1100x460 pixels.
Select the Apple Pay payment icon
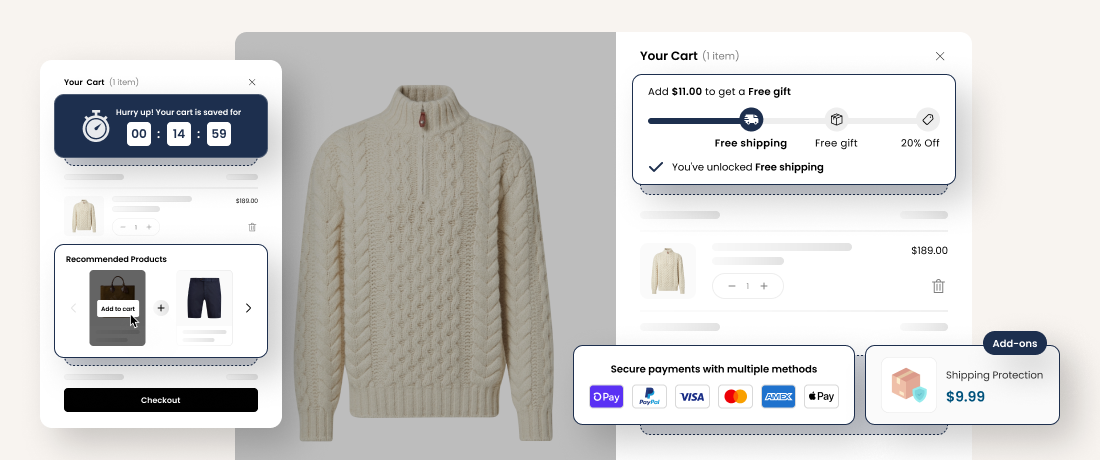(x=821, y=397)
